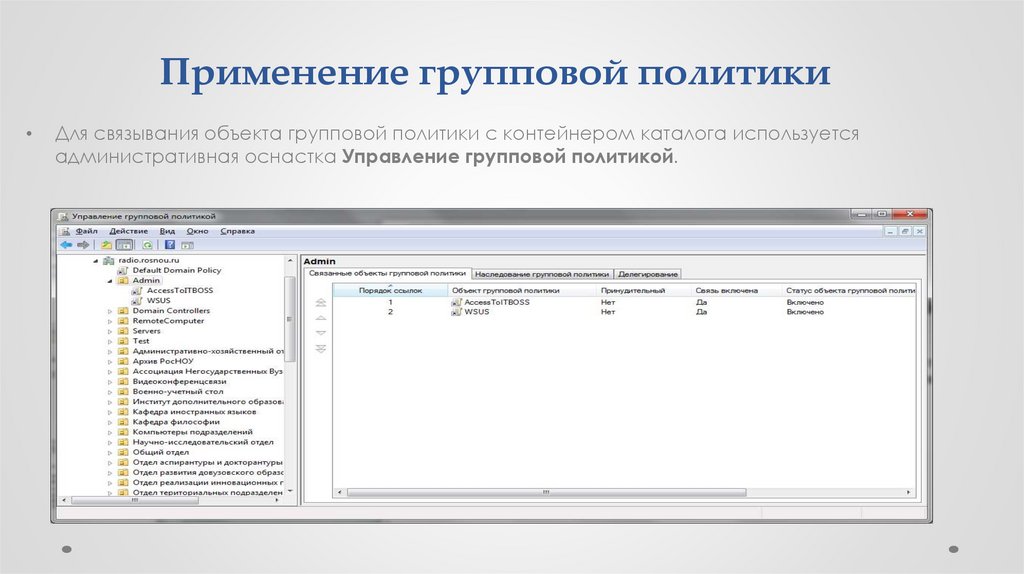Expand the Видеоконференцсвязи node
This screenshot has width=1024, height=574.
[110, 382]
